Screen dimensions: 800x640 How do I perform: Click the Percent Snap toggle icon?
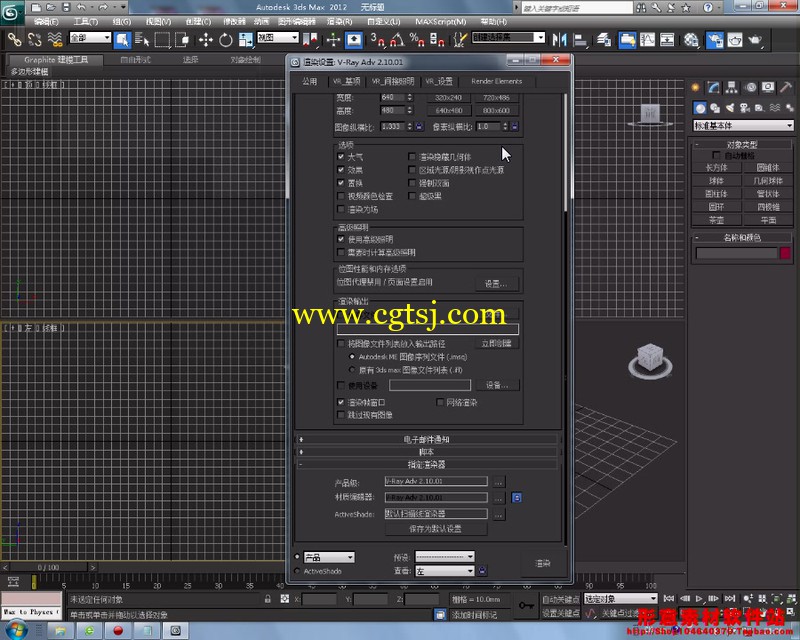417,39
